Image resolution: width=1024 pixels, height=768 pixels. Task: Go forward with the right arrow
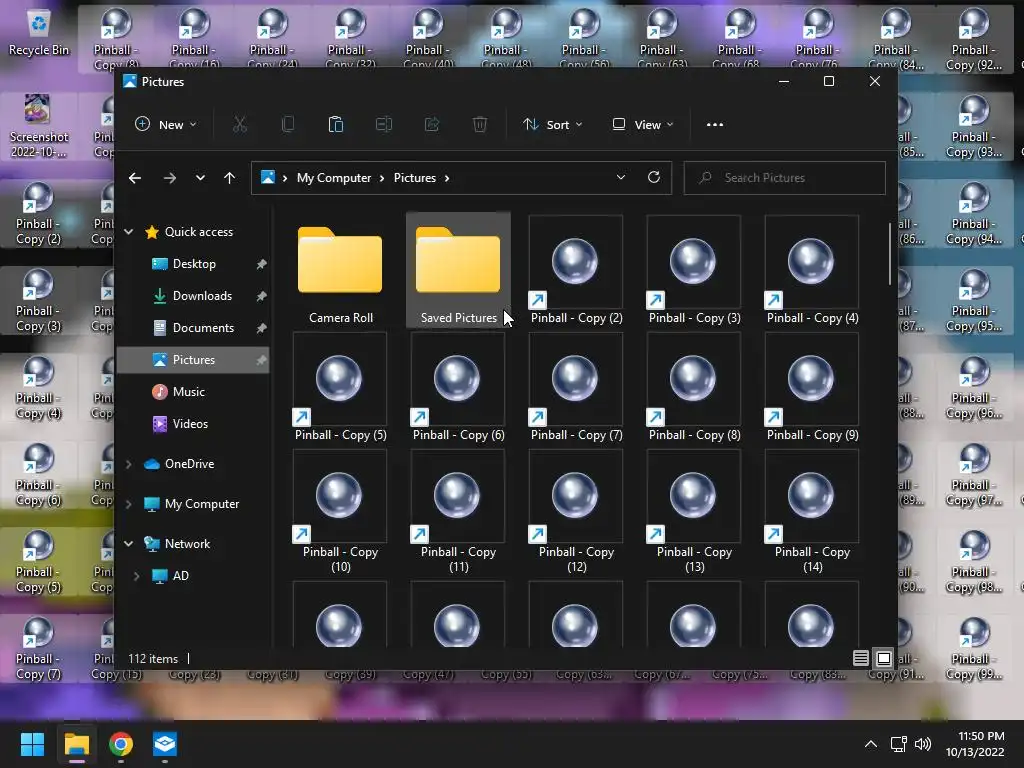pyautogui.click(x=170, y=178)
